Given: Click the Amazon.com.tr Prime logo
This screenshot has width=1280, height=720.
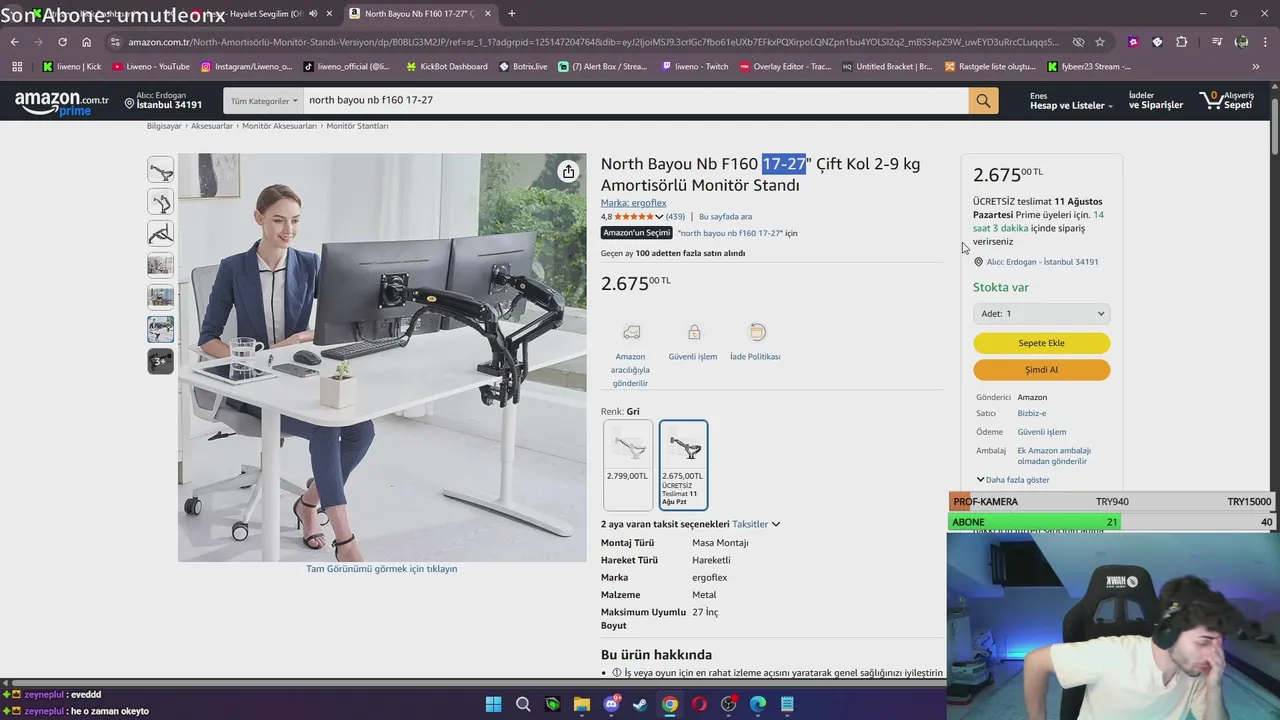Looking at the screenshot, I should [x=62, y=102].
